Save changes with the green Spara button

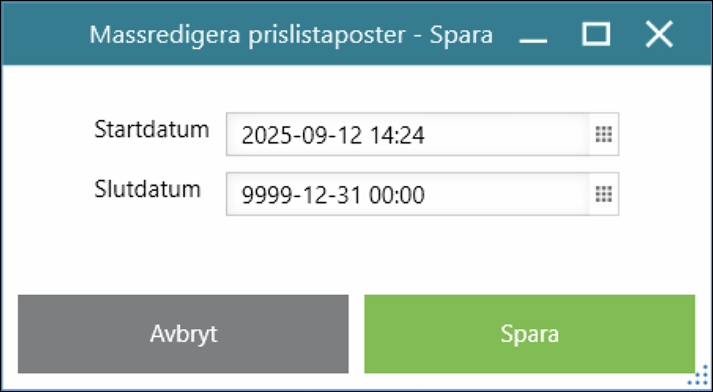(530, 334)
